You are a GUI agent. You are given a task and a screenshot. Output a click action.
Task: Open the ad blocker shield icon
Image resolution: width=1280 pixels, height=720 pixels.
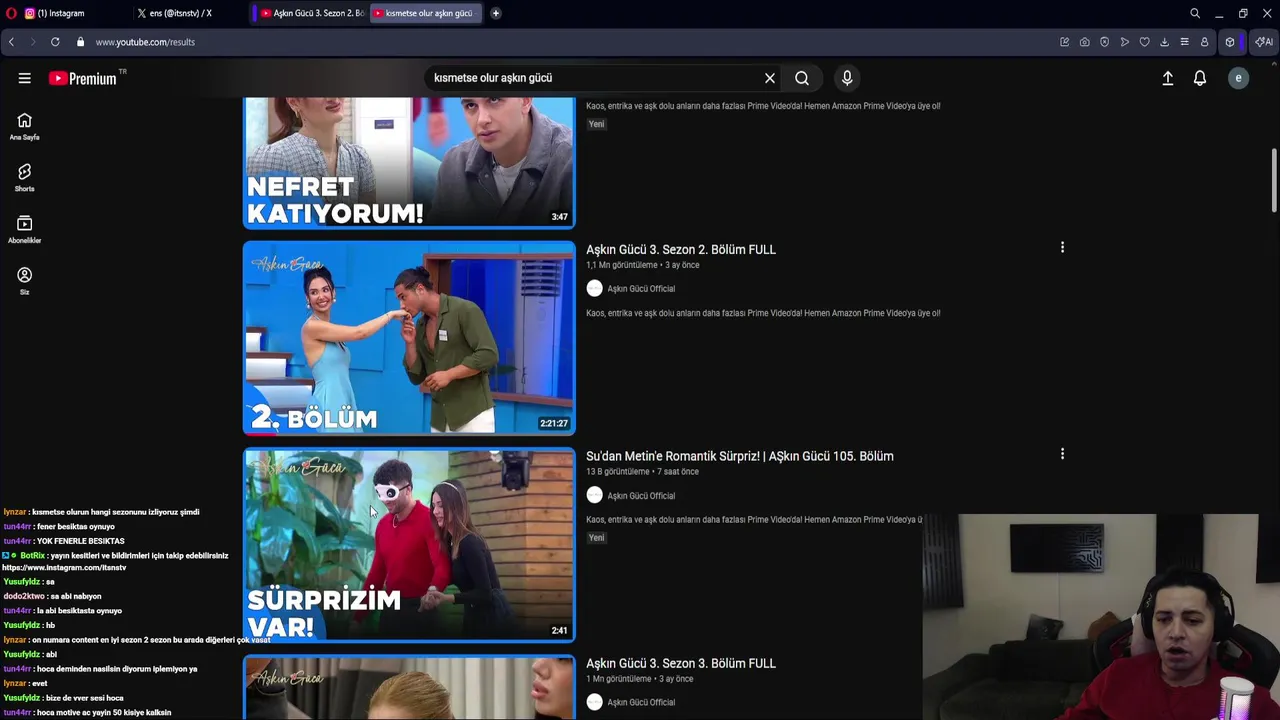point(1104,42)
